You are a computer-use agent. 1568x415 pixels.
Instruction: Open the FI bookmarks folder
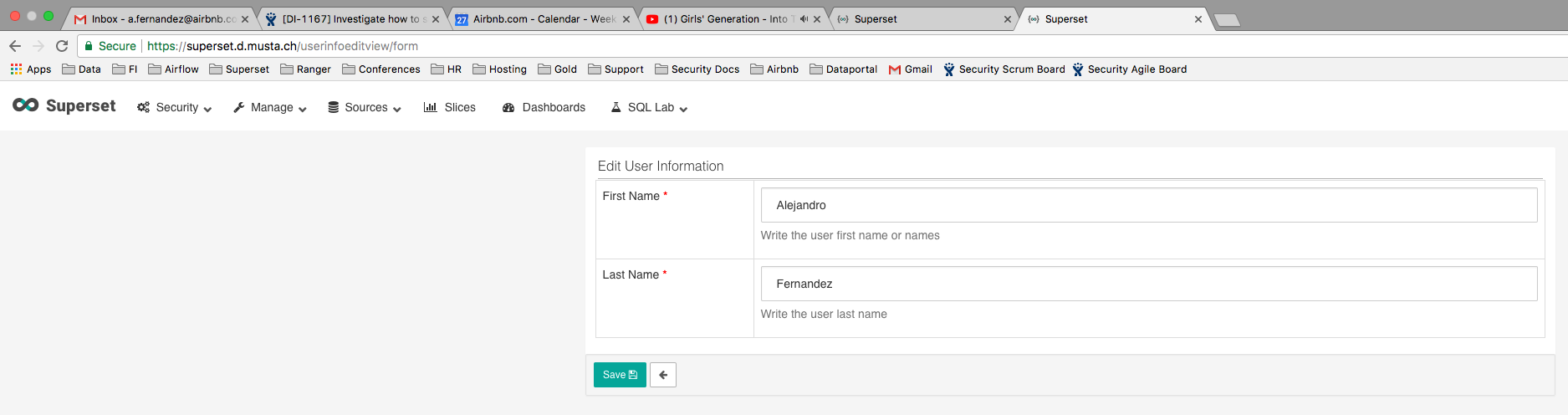(125, 69)
